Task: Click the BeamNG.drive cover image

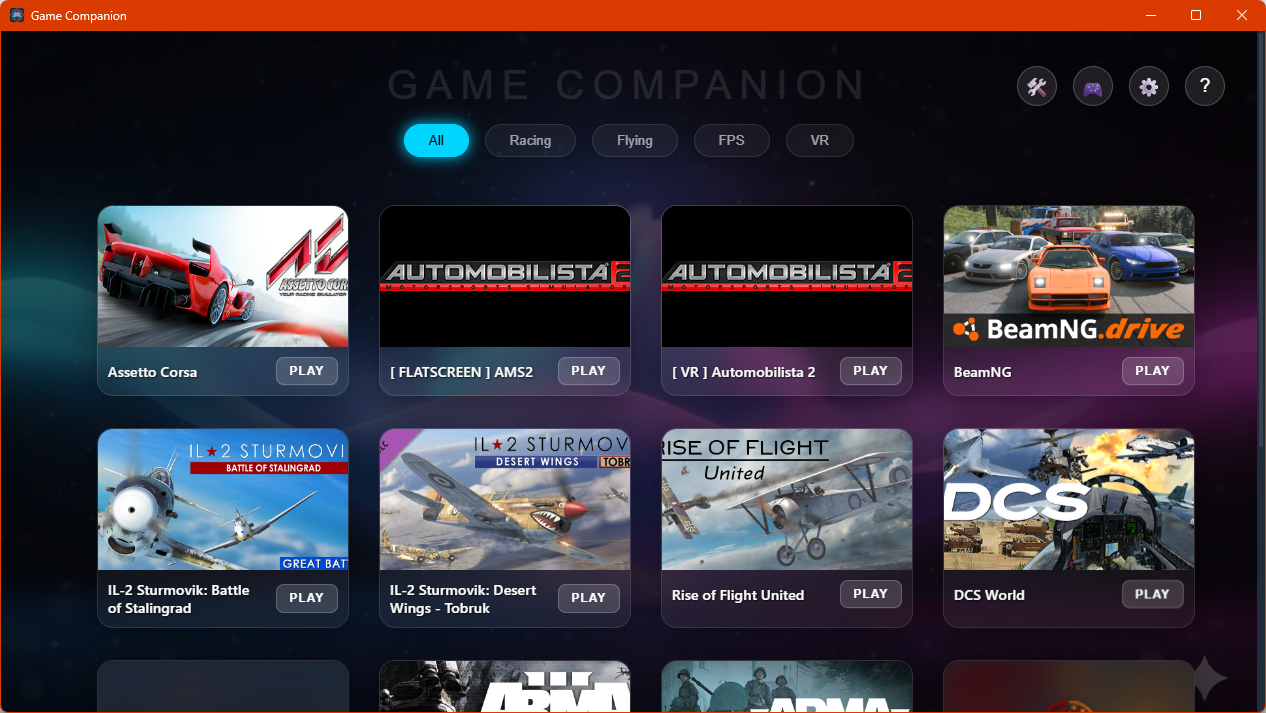Action: coord(1068,276)
